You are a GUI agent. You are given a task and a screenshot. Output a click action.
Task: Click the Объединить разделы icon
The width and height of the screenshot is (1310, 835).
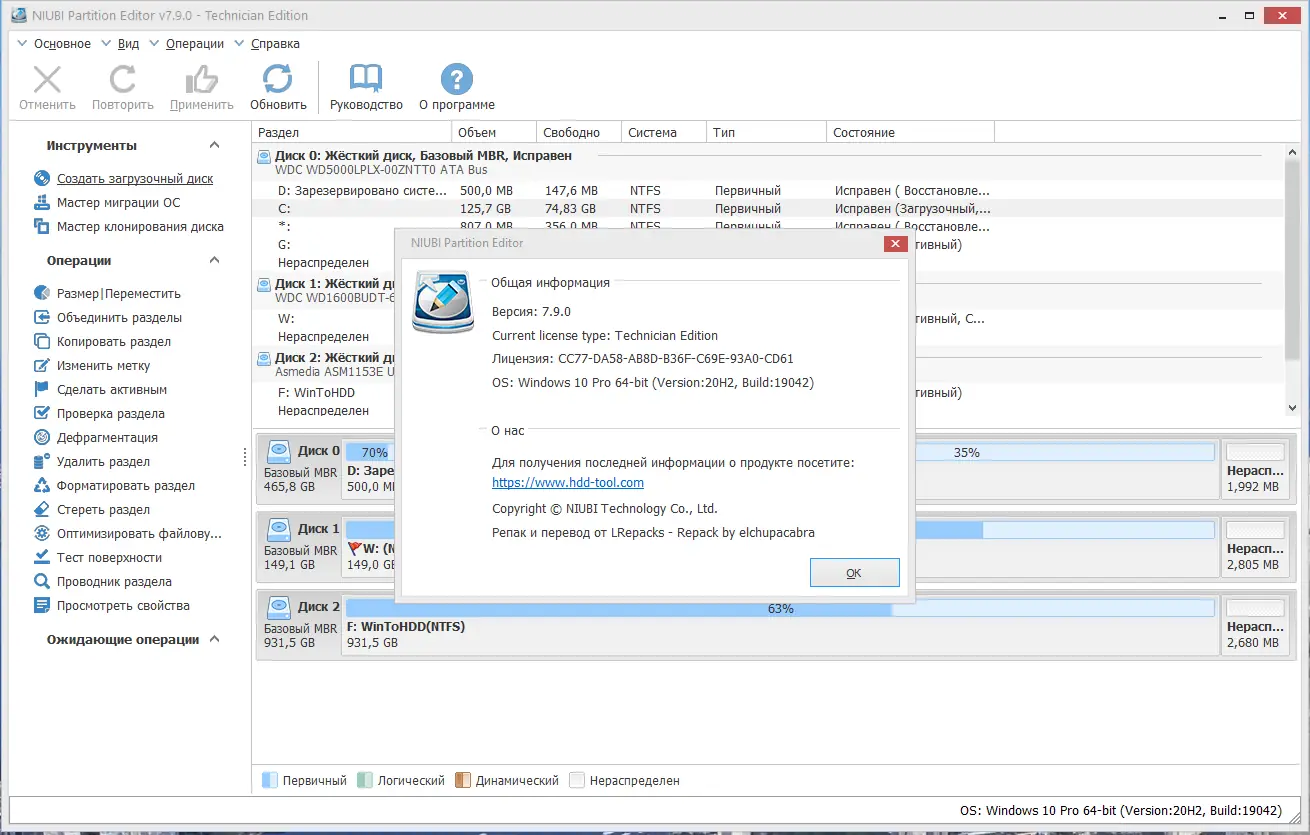[x=42, y=318]
